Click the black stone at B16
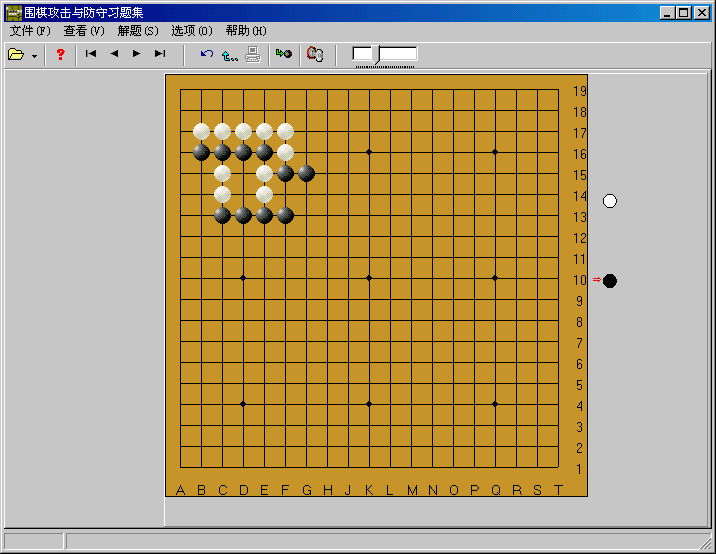 (201, 153)
